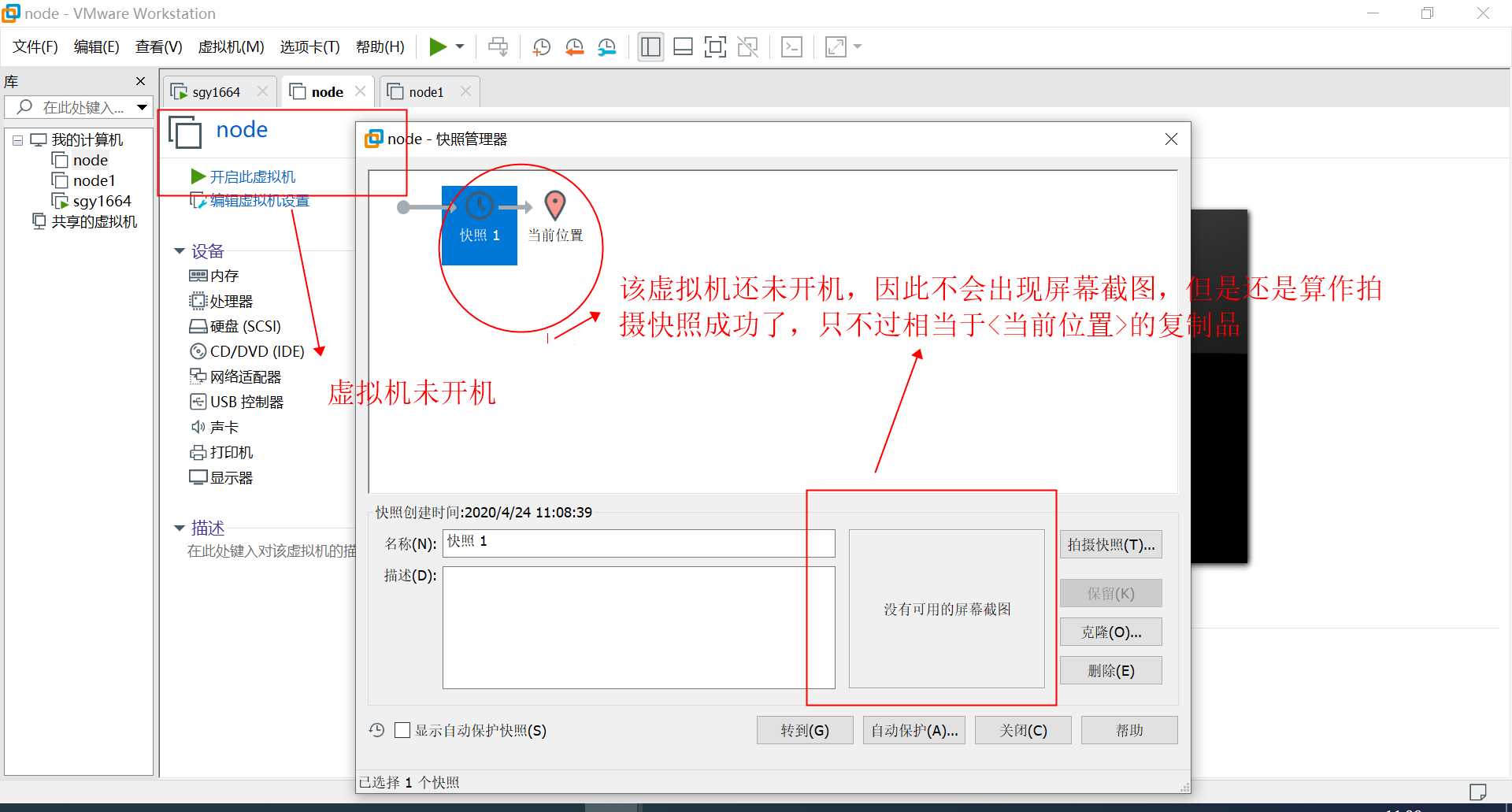Switch to the node1 tab
Screen dimensions: 1512x812
tap(426, 92)
